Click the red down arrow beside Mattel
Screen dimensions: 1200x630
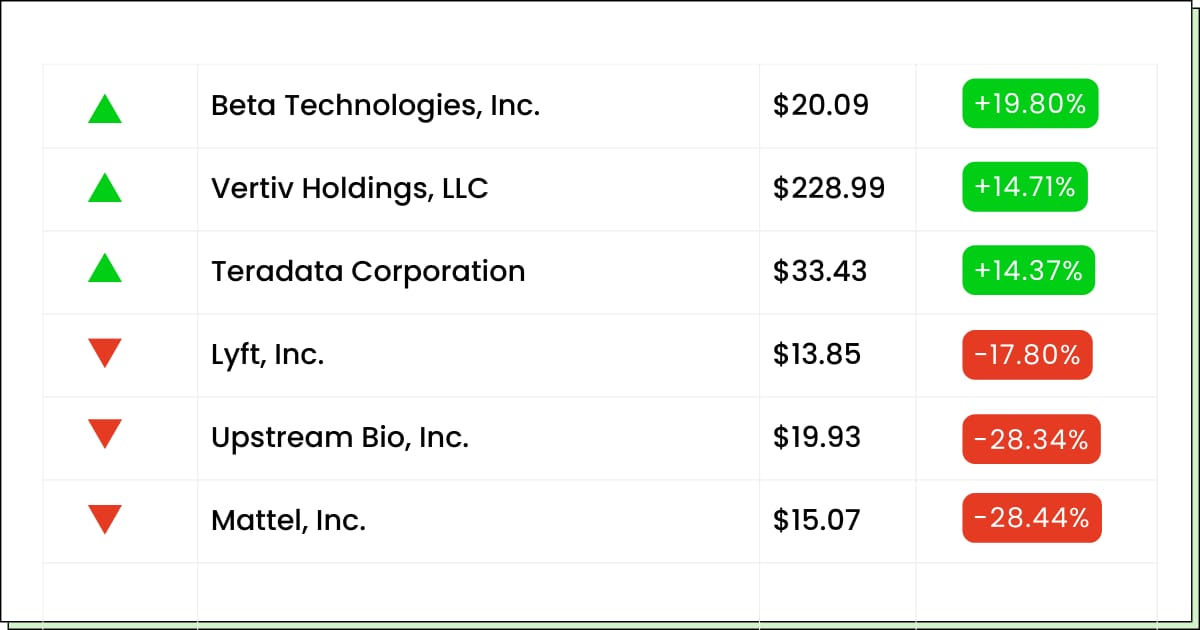coord(105,519)
